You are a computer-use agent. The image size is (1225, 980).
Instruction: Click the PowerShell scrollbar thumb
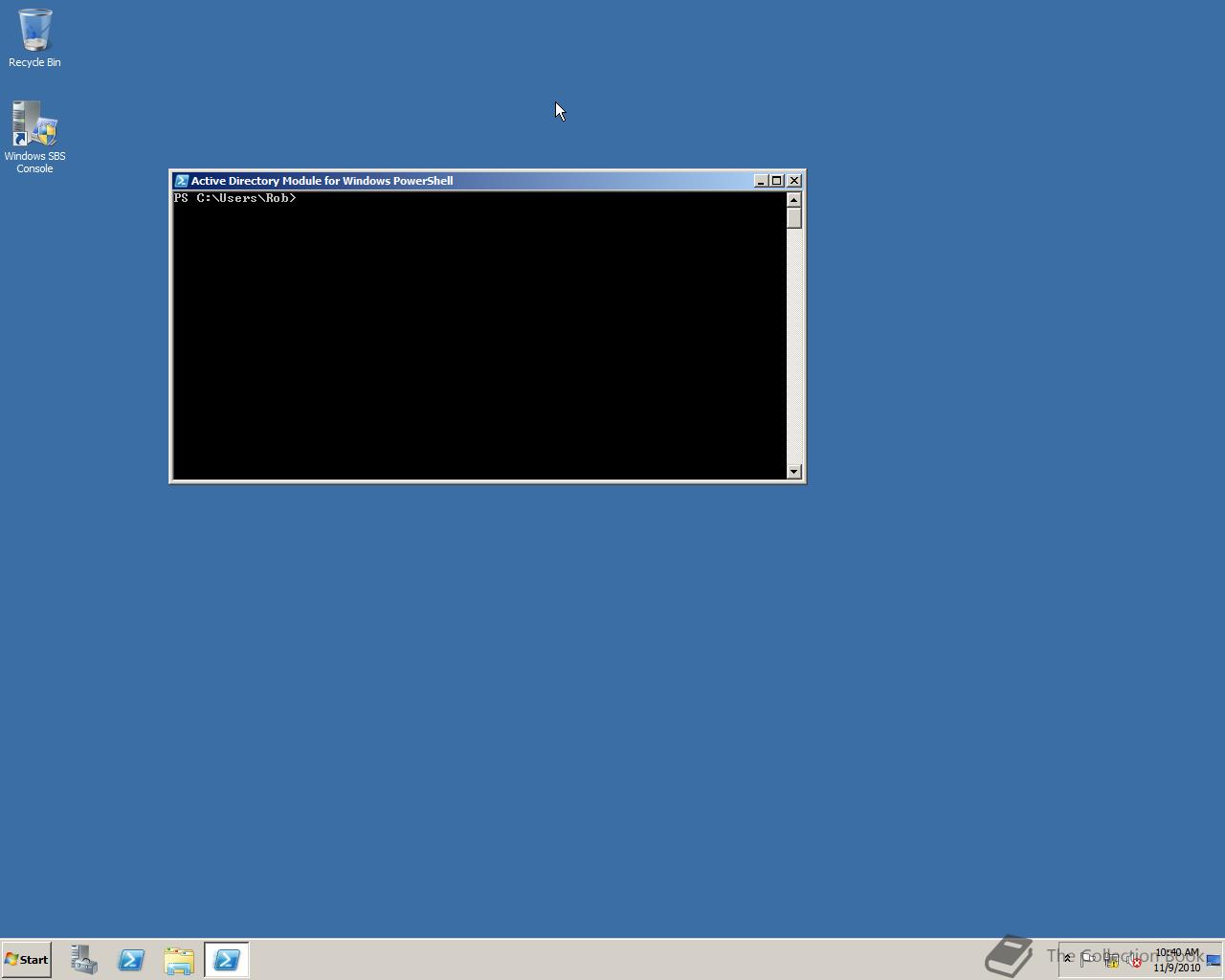click(793, 218)
